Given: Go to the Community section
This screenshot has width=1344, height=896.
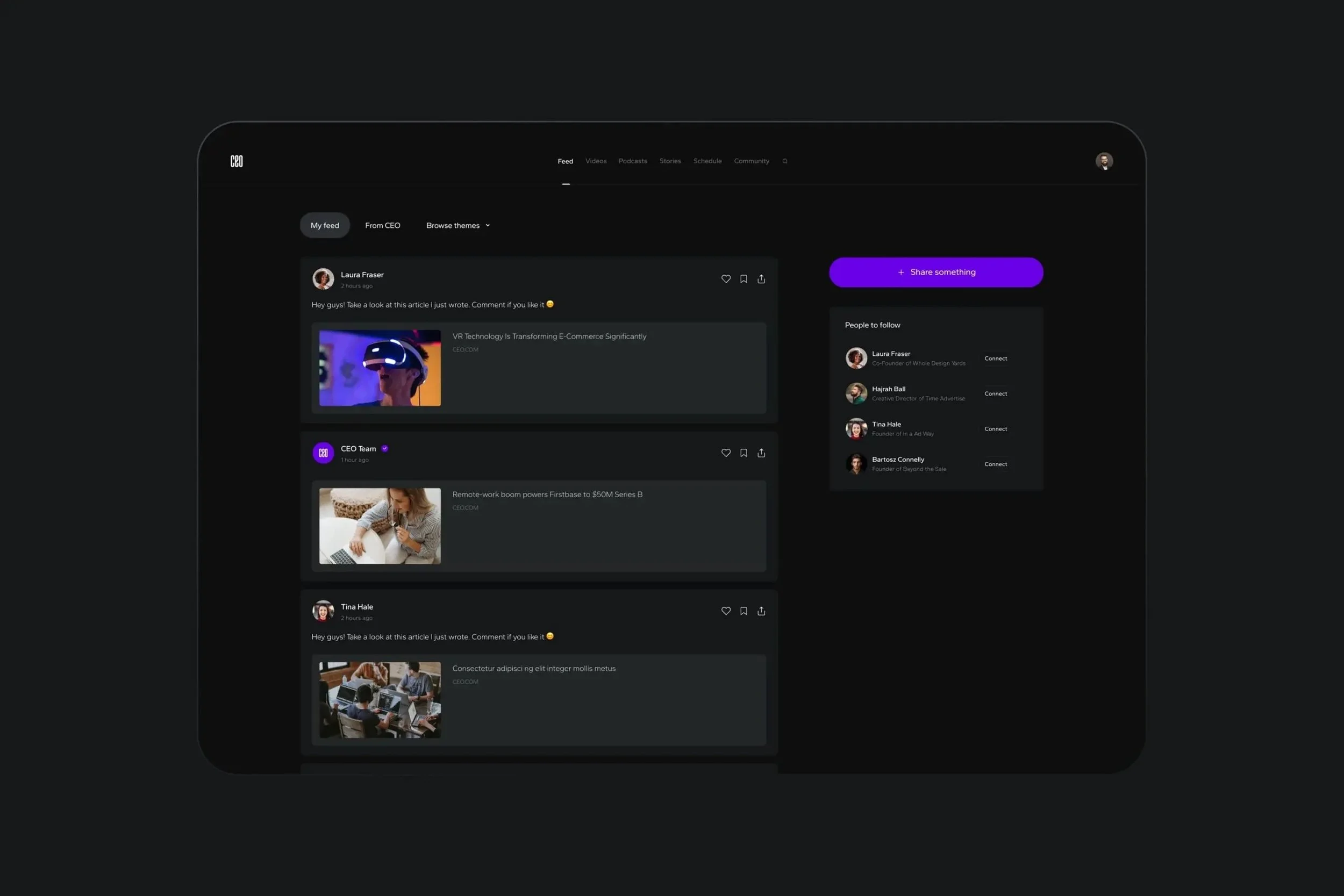Looking at the screenshot, I should click(751, 161).
